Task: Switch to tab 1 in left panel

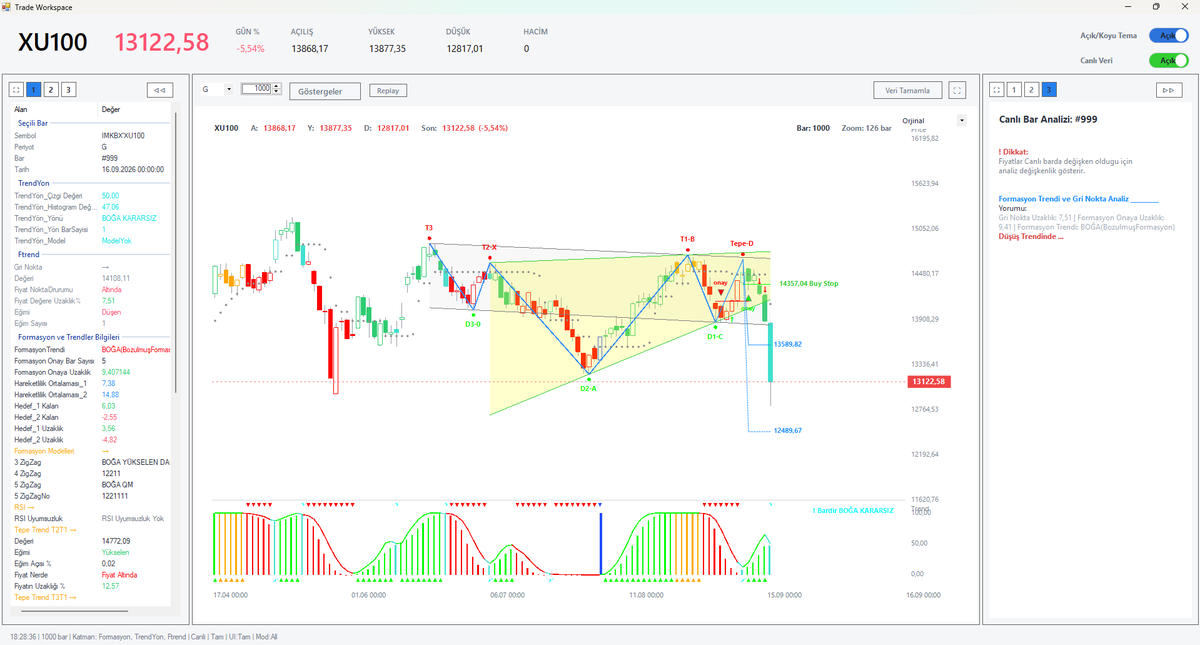Action: tap(34, 90)
